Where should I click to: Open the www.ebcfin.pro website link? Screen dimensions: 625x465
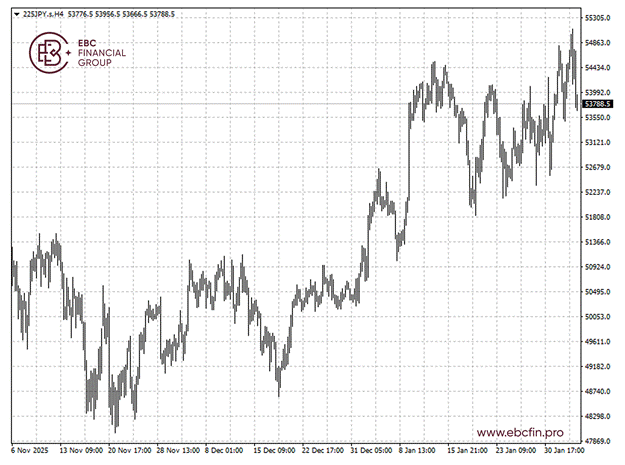click(519, 432)
